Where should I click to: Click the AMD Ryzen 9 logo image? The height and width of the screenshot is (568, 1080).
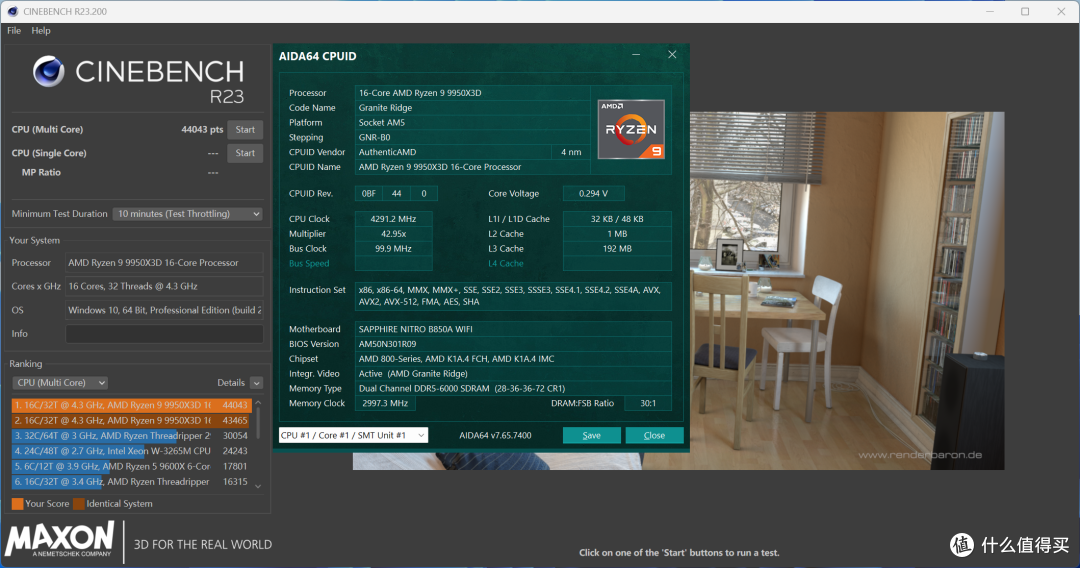(631, 129)
